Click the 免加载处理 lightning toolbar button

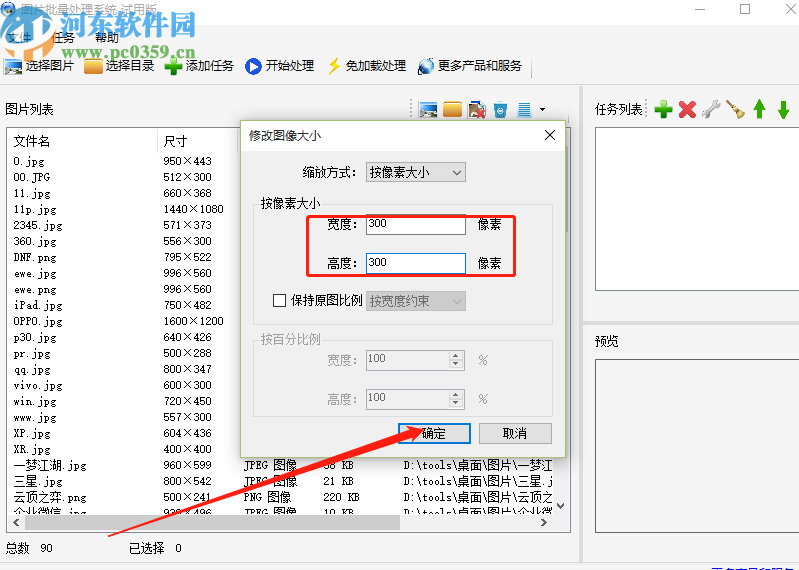pos(367,66)
